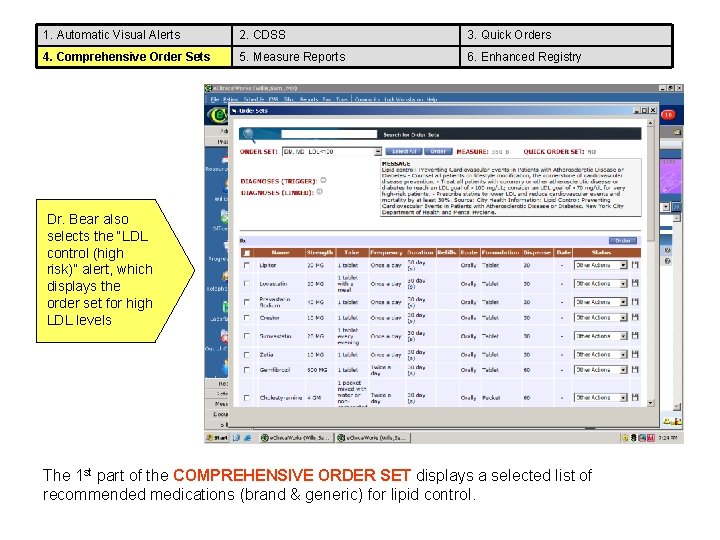
Task: Check the Zetia row checkbox
Action: coord(247,354)
